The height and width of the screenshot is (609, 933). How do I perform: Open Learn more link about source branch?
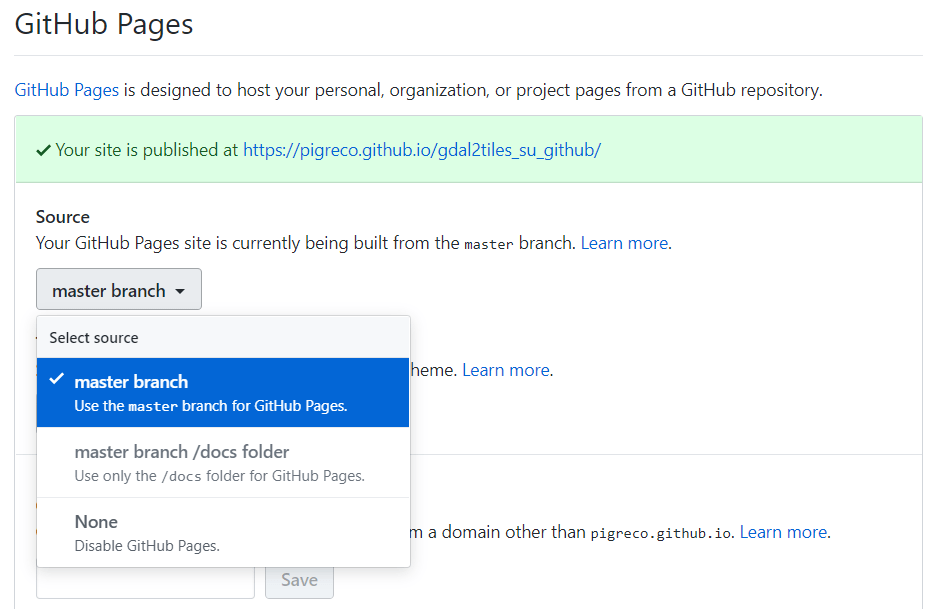pos(625,243)
